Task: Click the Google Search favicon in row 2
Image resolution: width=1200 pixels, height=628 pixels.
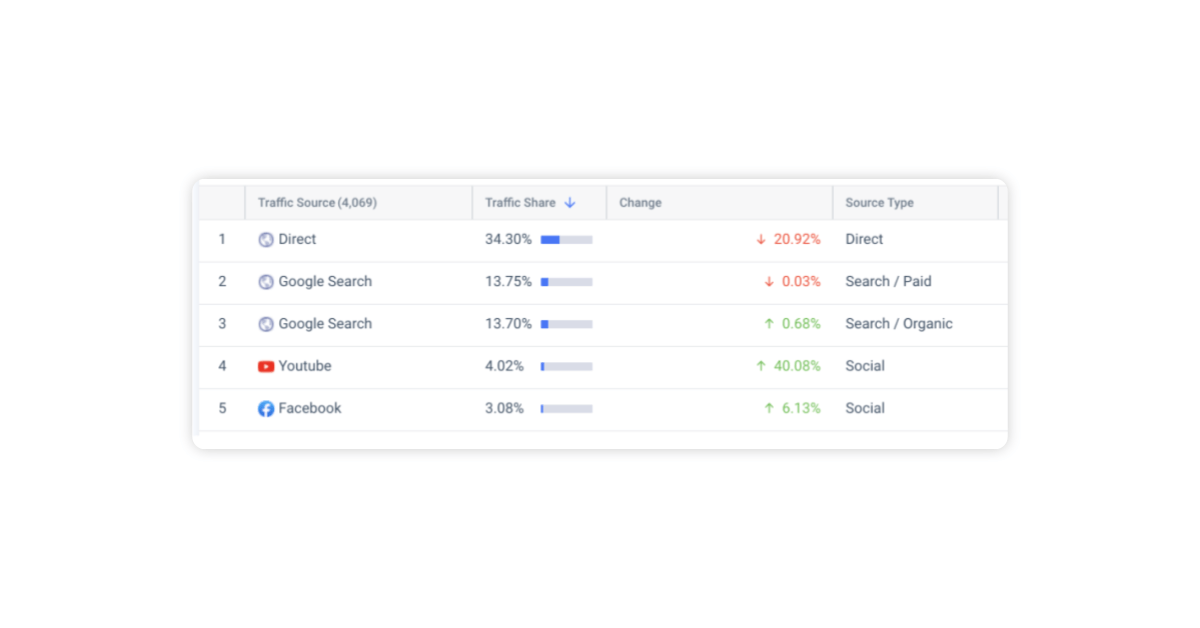Action: pos(266,282)
